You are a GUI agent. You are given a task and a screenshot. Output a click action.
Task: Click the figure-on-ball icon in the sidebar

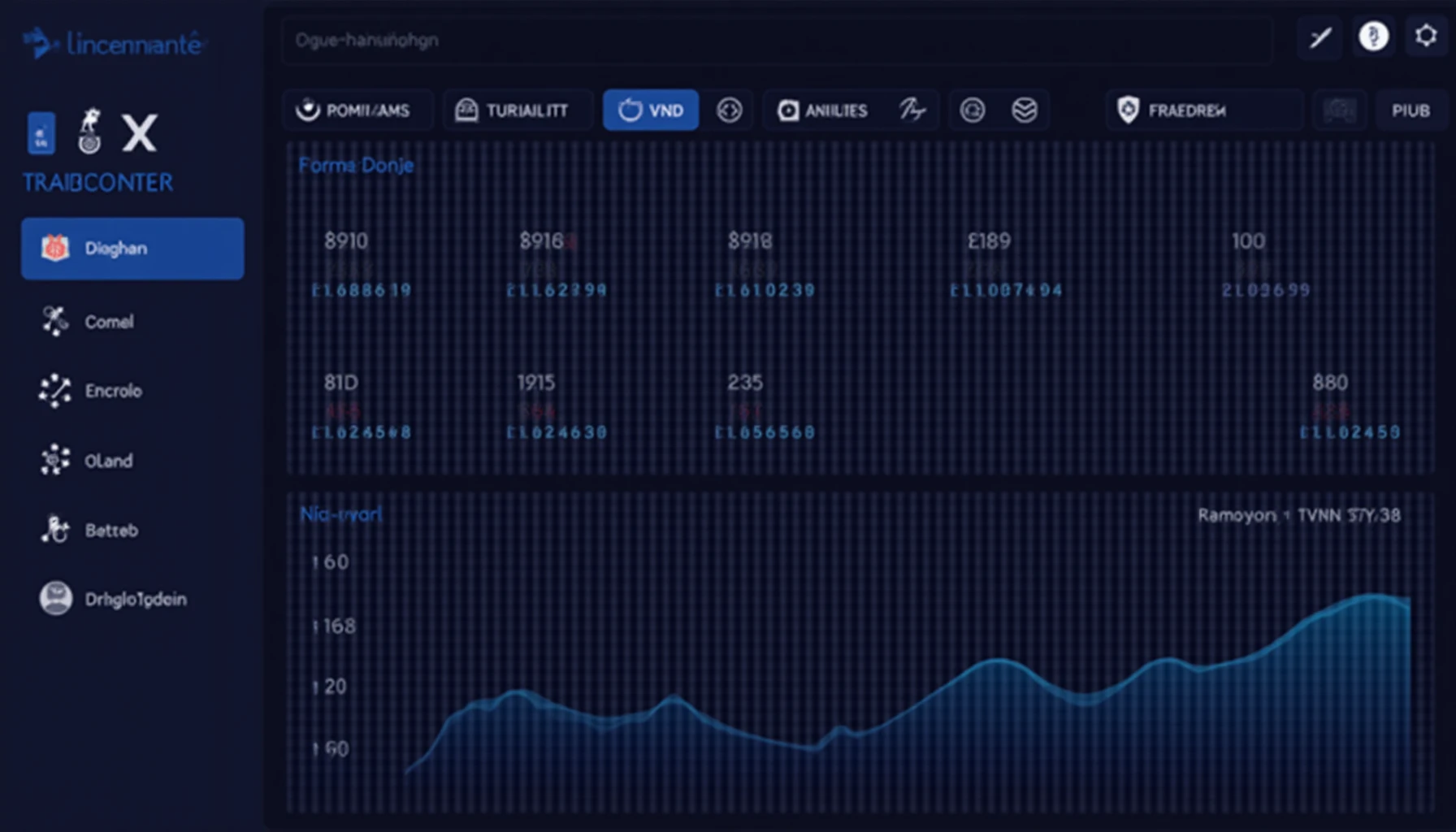pyautogui.click(x=89, y=132)
